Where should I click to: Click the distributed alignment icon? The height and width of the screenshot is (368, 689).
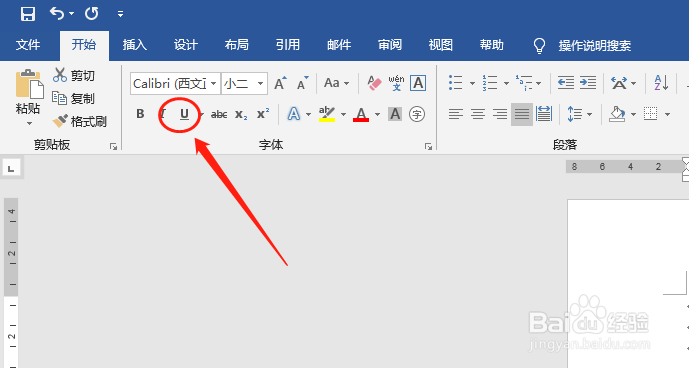pyautogui.click(x=544, y=115)
